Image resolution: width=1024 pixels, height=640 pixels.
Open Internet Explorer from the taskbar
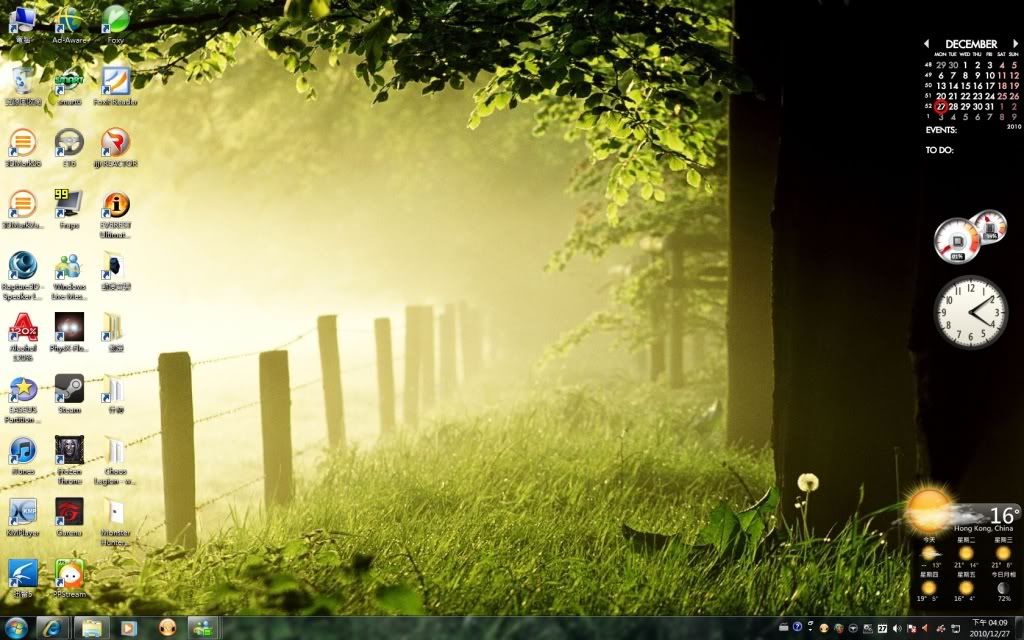click(x=52, y=628)
